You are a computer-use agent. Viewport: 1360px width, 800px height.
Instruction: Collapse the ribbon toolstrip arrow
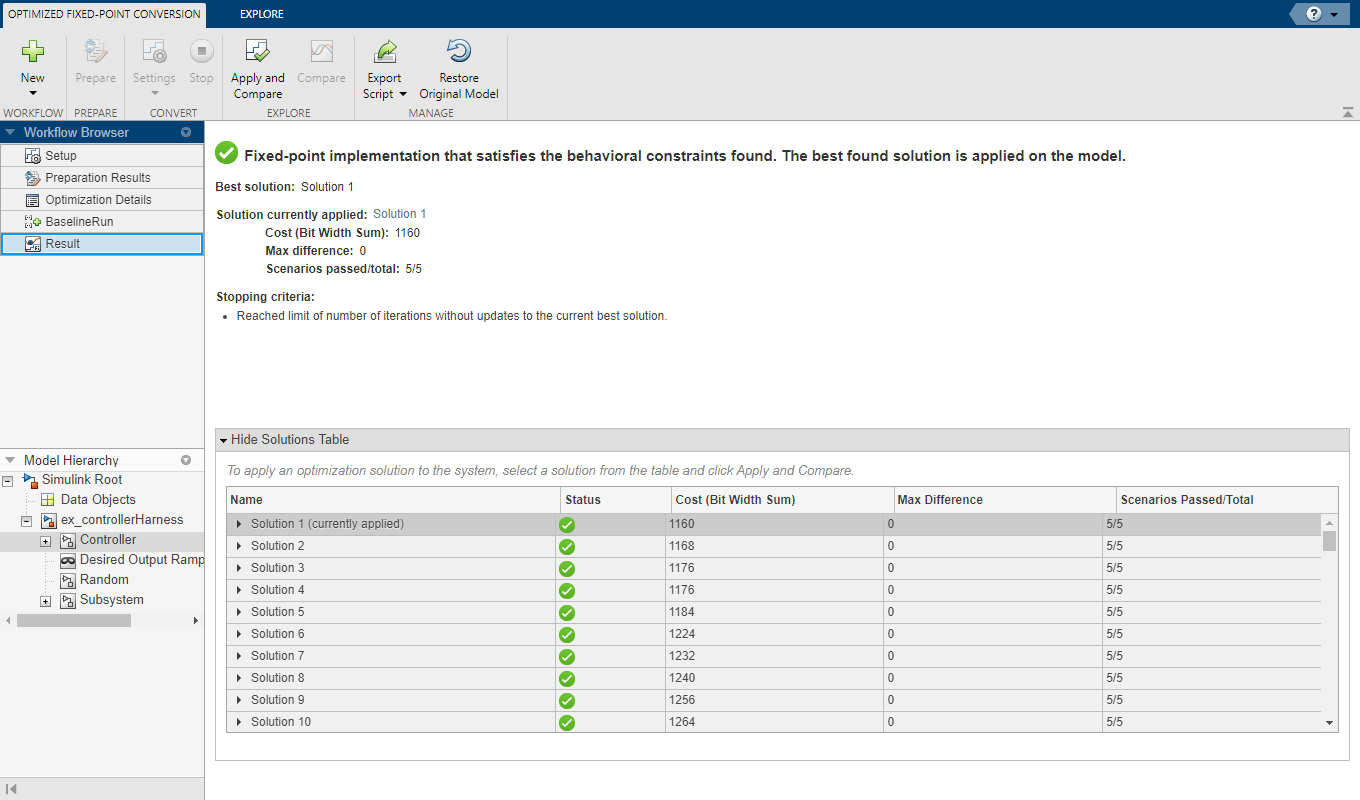click(1347, 112)
